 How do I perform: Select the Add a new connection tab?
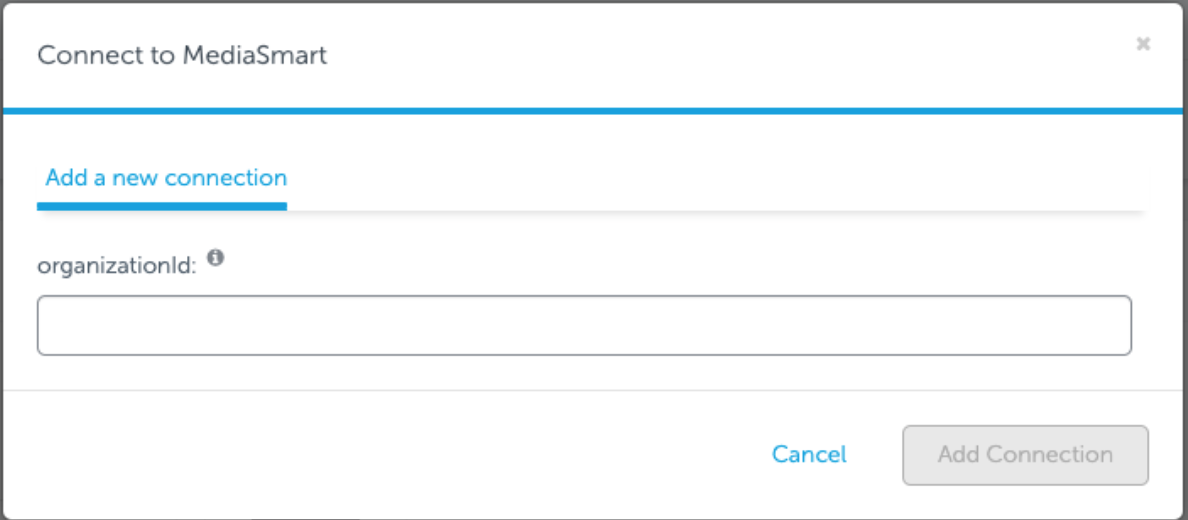point(166,178)
